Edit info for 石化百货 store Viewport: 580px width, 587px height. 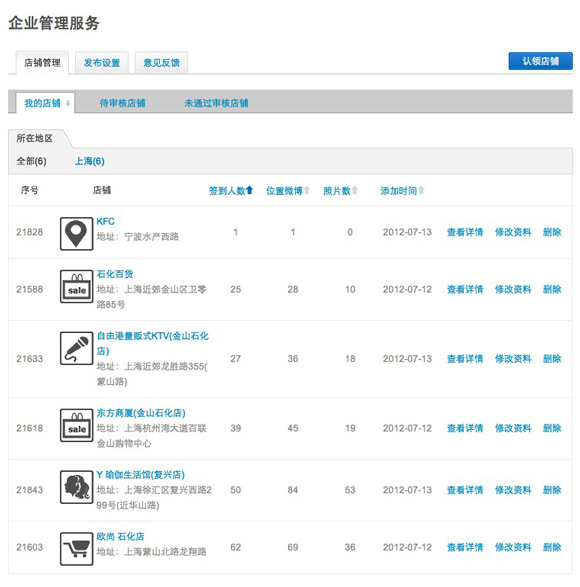click(x=513, y=289)
